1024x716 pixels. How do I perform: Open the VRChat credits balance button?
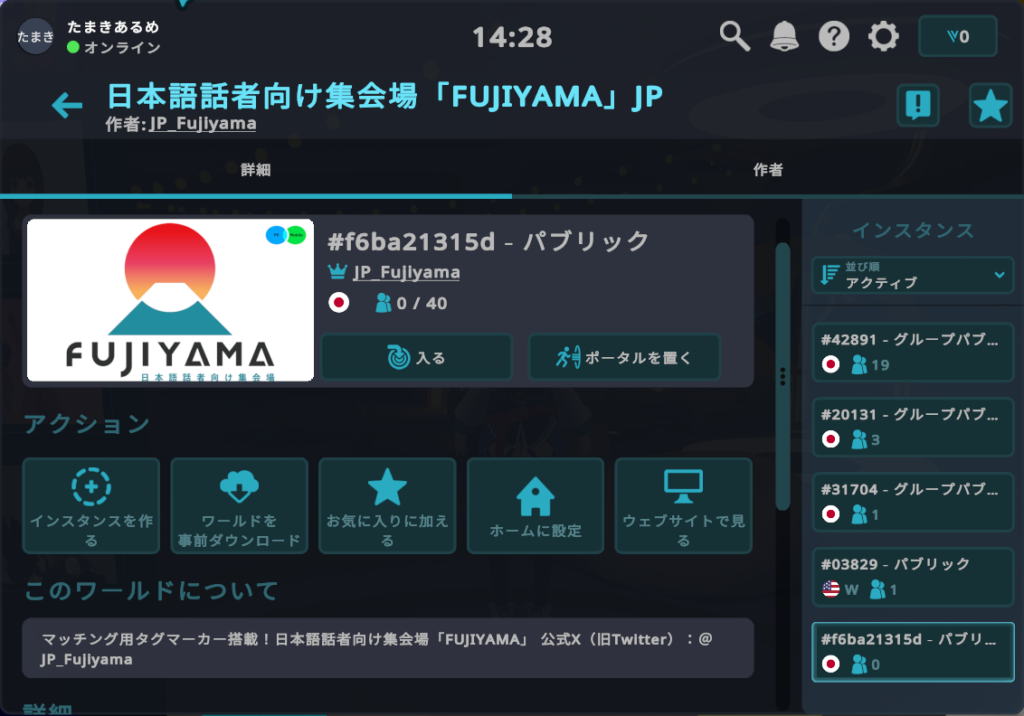pos(957,37)
